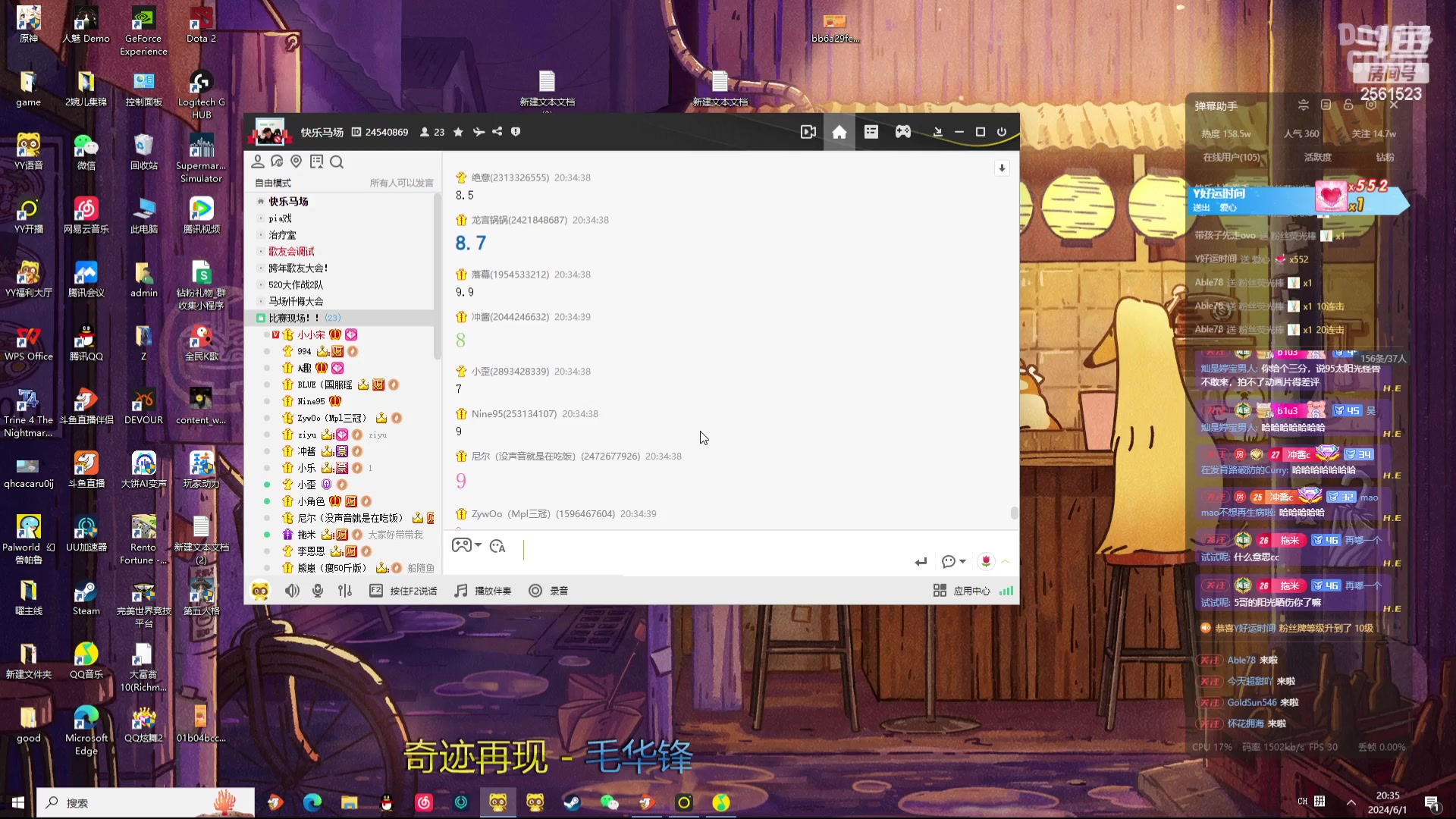Click the location pin icon in sidebar

point(297,162)
